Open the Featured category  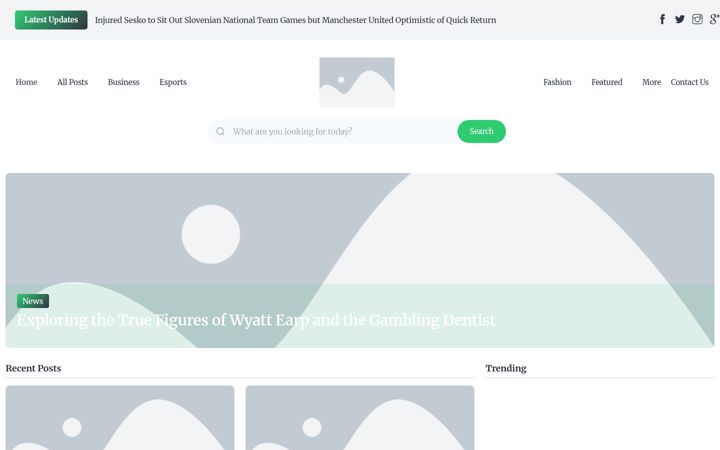tap(607, 82)
